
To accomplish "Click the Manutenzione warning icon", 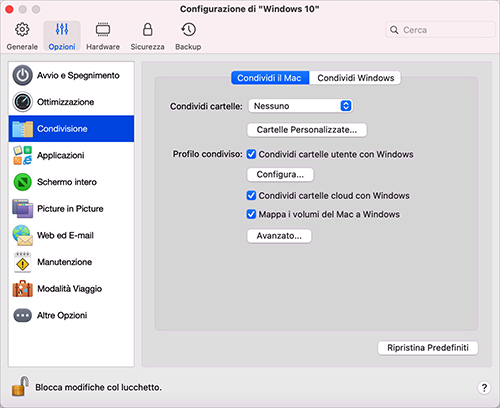I will tap(22, 262).
